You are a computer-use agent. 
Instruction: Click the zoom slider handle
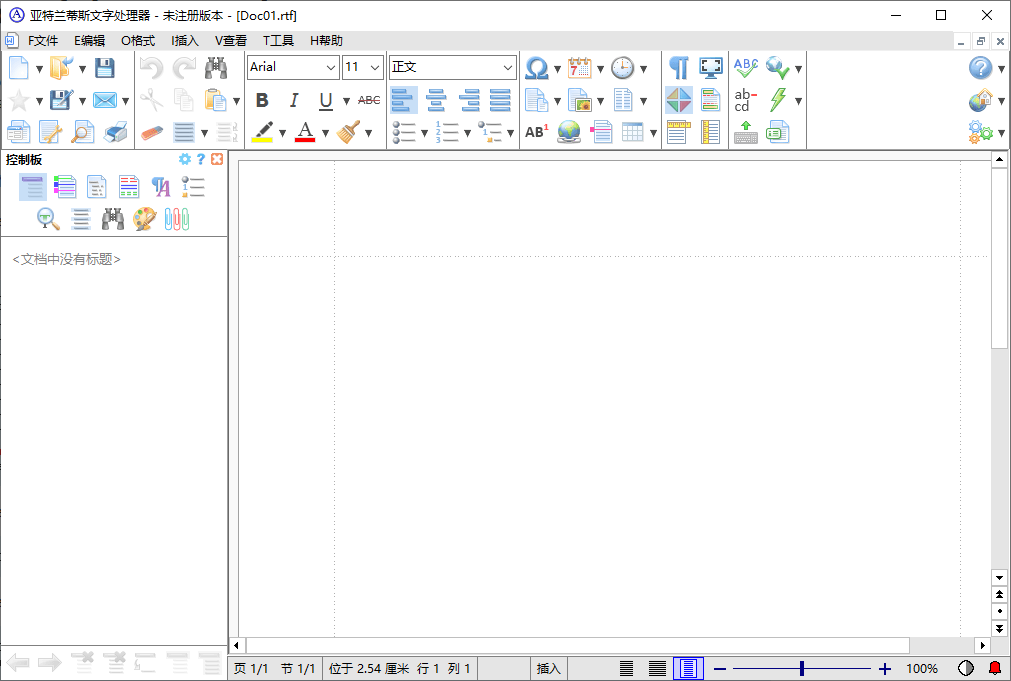coord(802,669)
